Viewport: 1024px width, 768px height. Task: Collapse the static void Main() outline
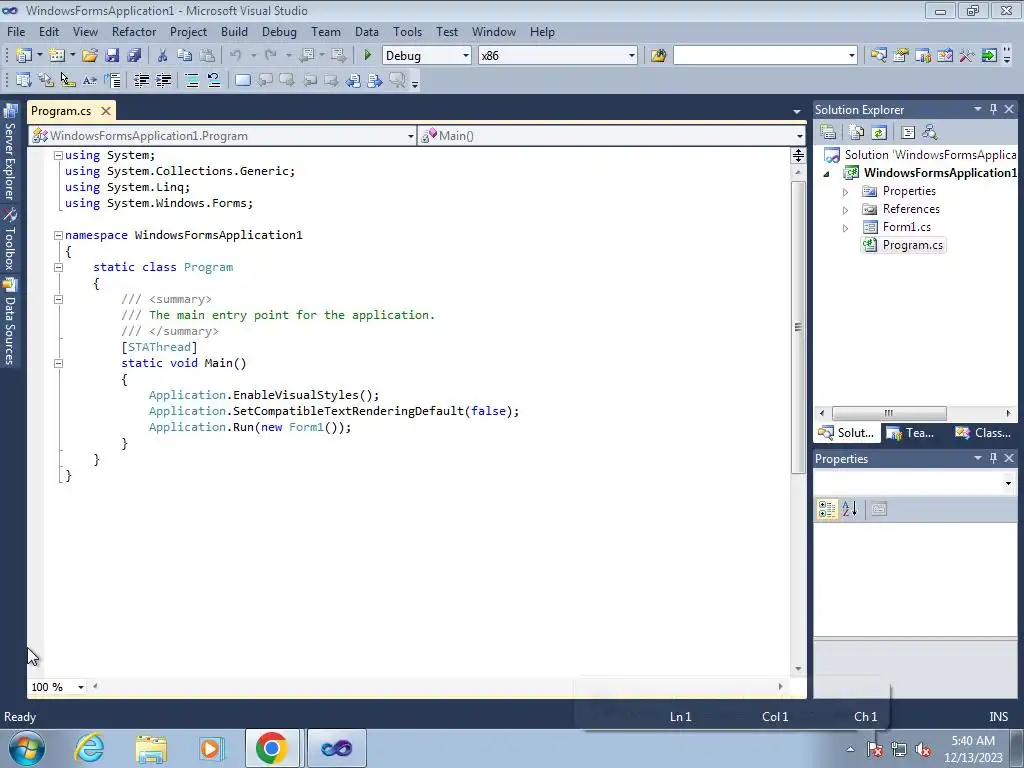click(x=58, y=363)
